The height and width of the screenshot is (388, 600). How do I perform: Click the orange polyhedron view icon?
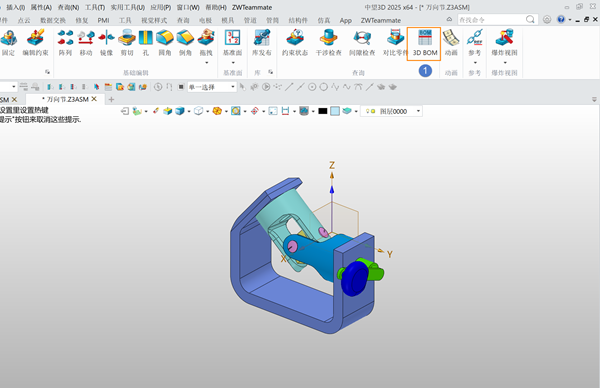pyautogui.click(x=217, y=111)
